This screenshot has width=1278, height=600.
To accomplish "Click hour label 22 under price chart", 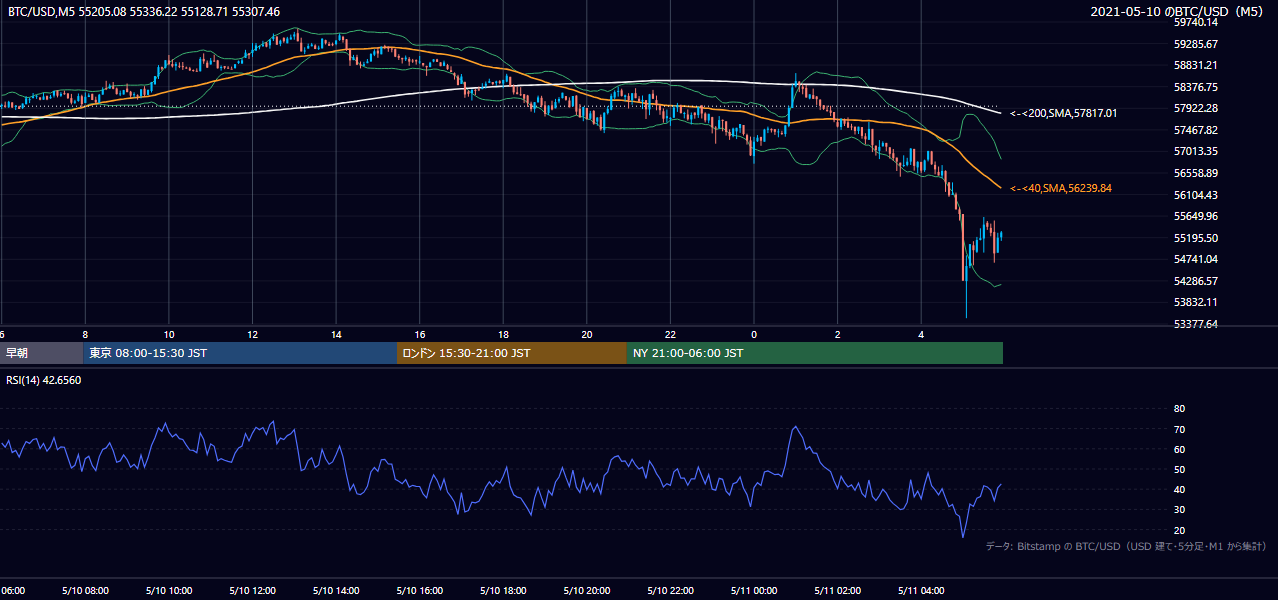I will coord(671,334).
